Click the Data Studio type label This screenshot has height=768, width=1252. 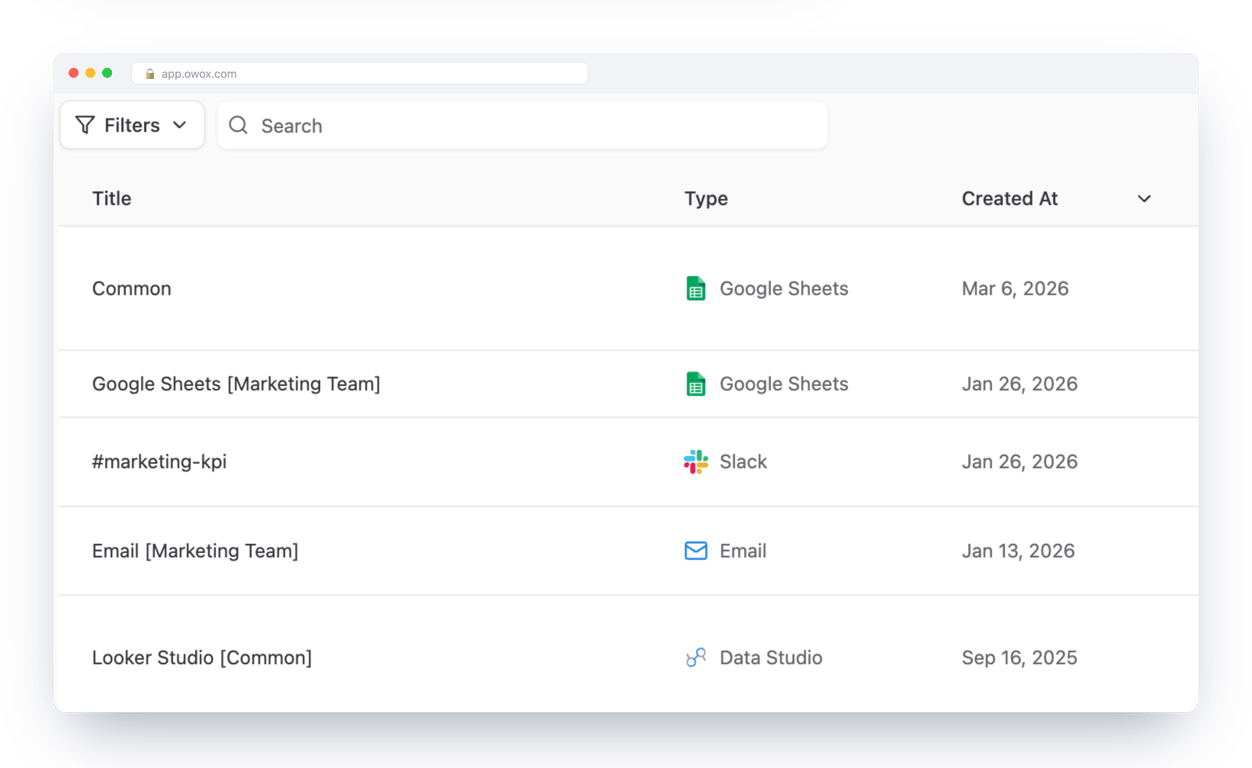(x=771, y=658)
